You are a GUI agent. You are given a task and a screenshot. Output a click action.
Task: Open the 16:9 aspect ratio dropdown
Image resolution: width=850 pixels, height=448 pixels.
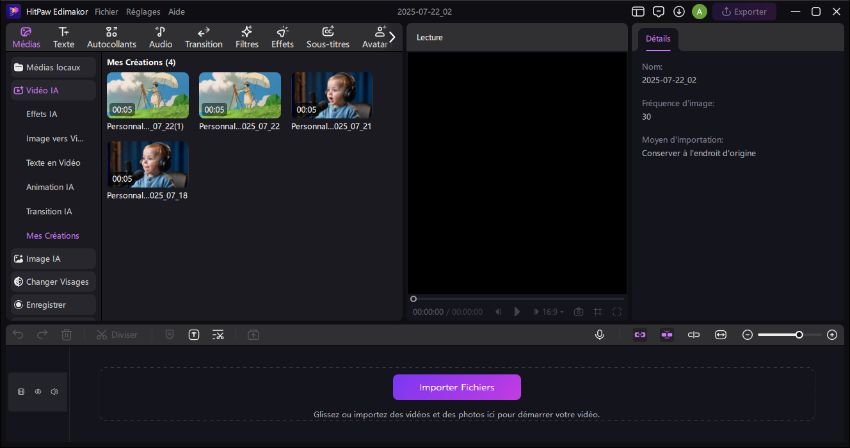pyautogui.click(x=553, y=312)
